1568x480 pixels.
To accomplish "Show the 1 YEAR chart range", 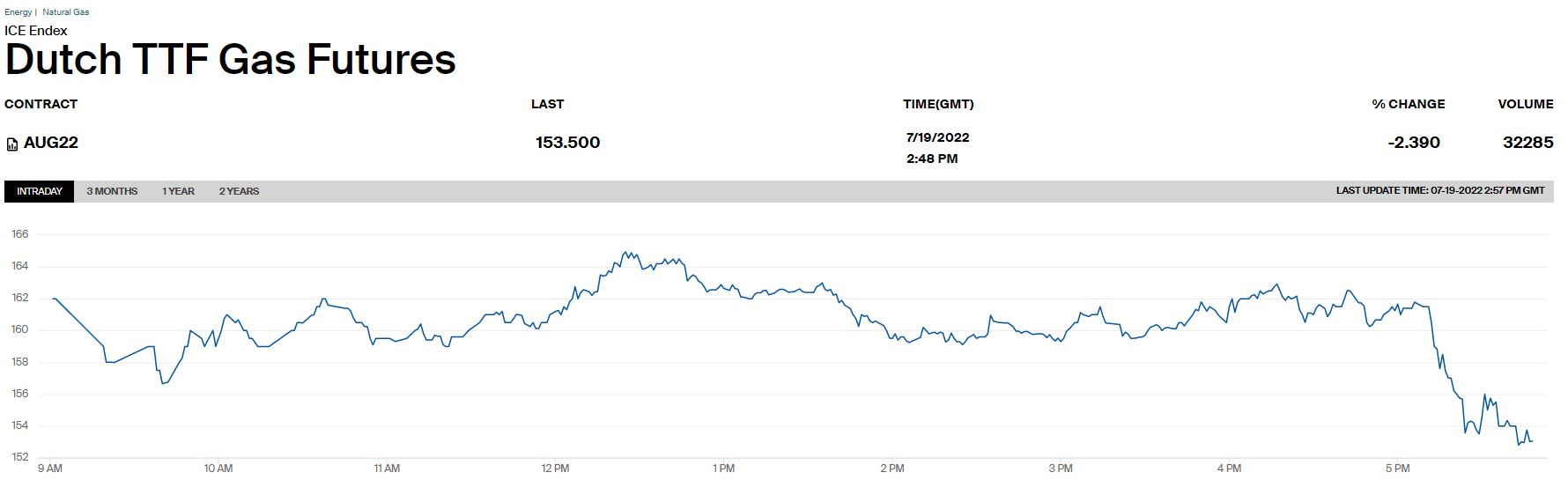I will pyautogui.click(x=178, y=191).
